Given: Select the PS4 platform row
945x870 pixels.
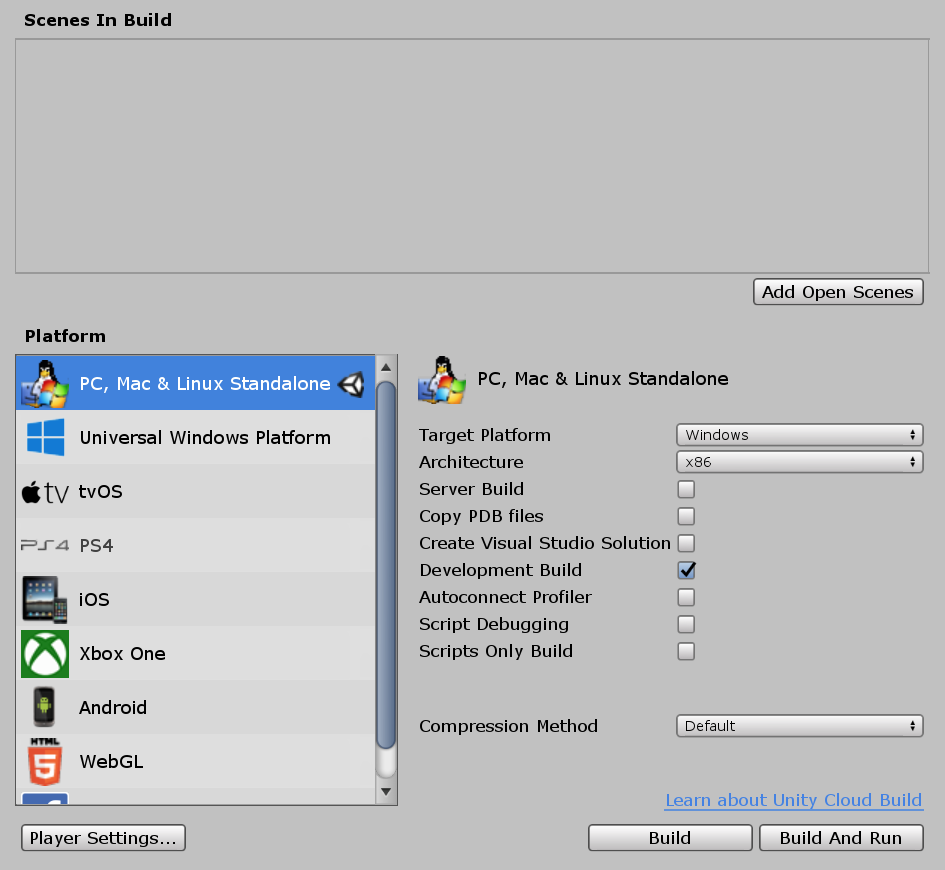Looking at the screenshot, I should (x=195, y=545).
